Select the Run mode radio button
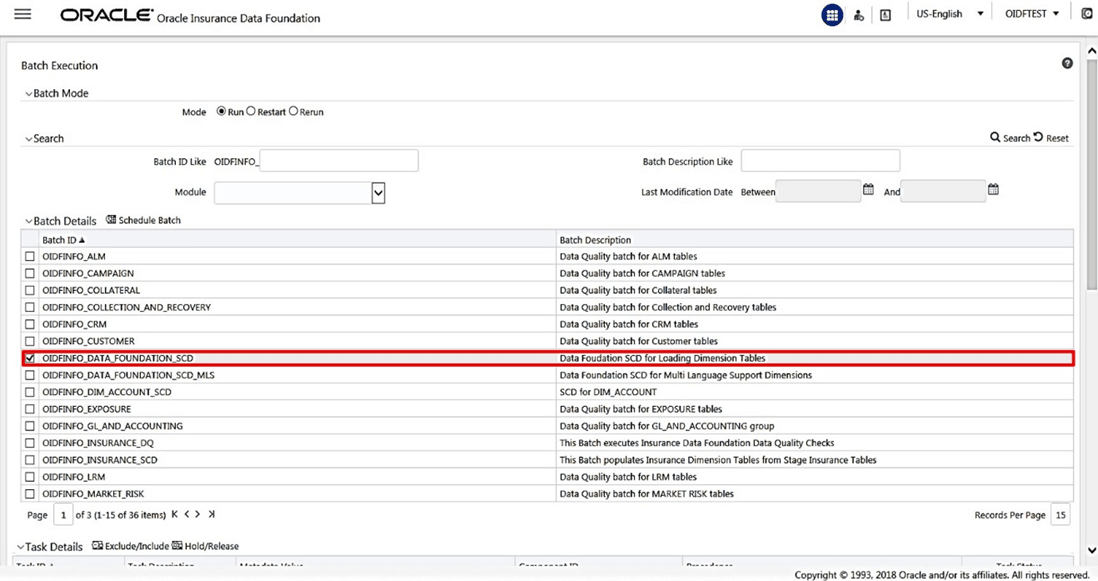The height and width of the screenshot is (581, 1098). click(x=221, y=111)
